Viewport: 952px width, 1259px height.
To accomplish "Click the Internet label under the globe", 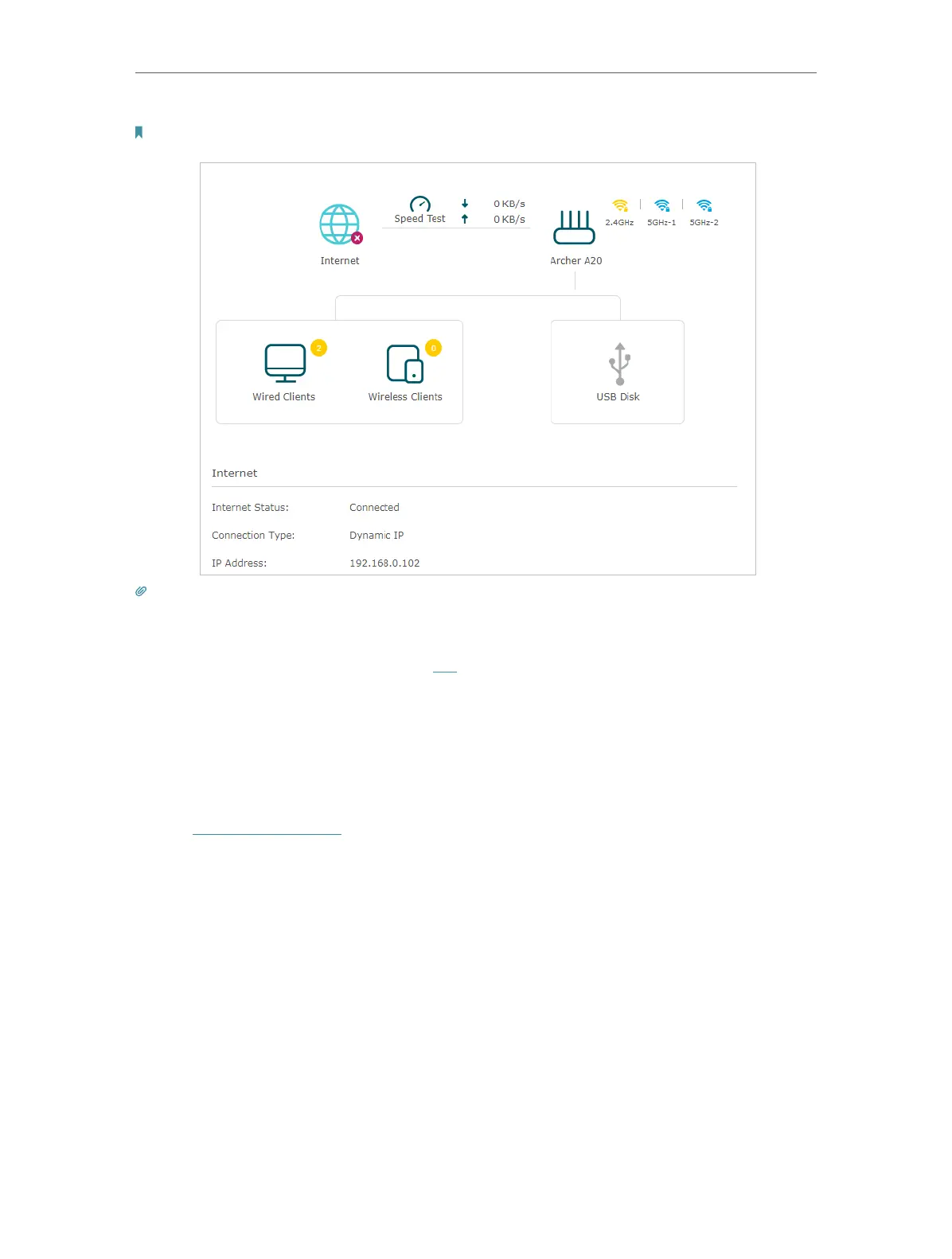I will click(x=340, y=261).
